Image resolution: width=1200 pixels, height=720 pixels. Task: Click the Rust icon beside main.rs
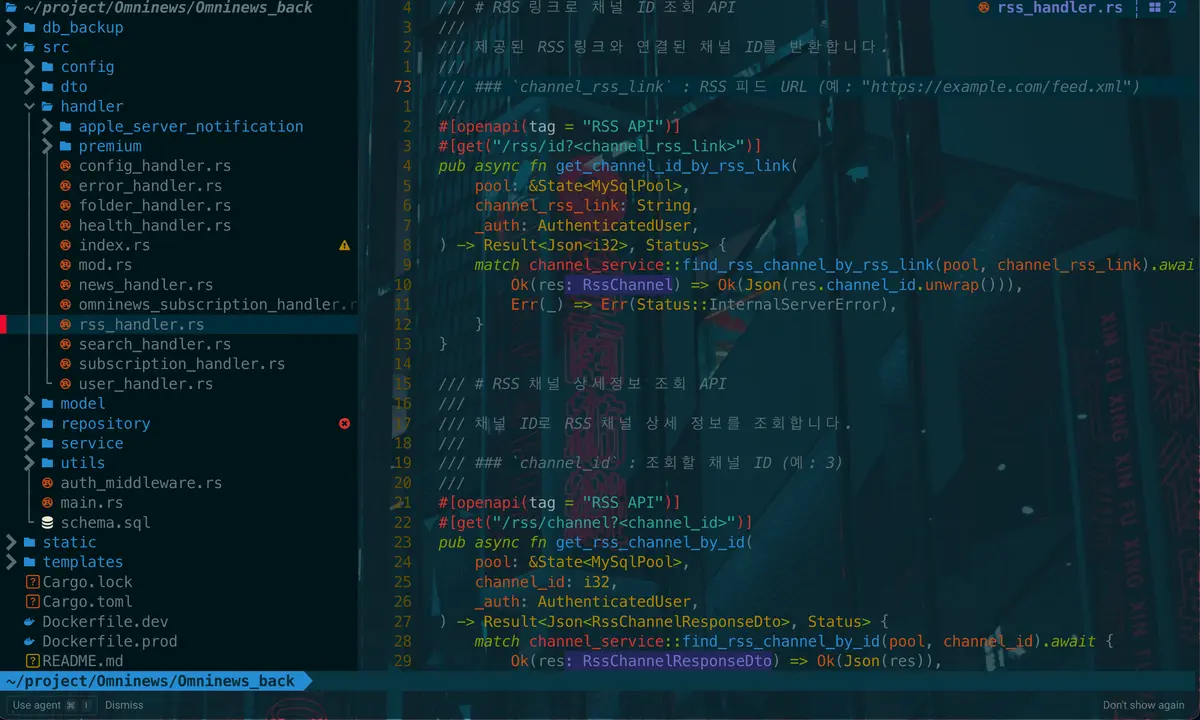48,502
